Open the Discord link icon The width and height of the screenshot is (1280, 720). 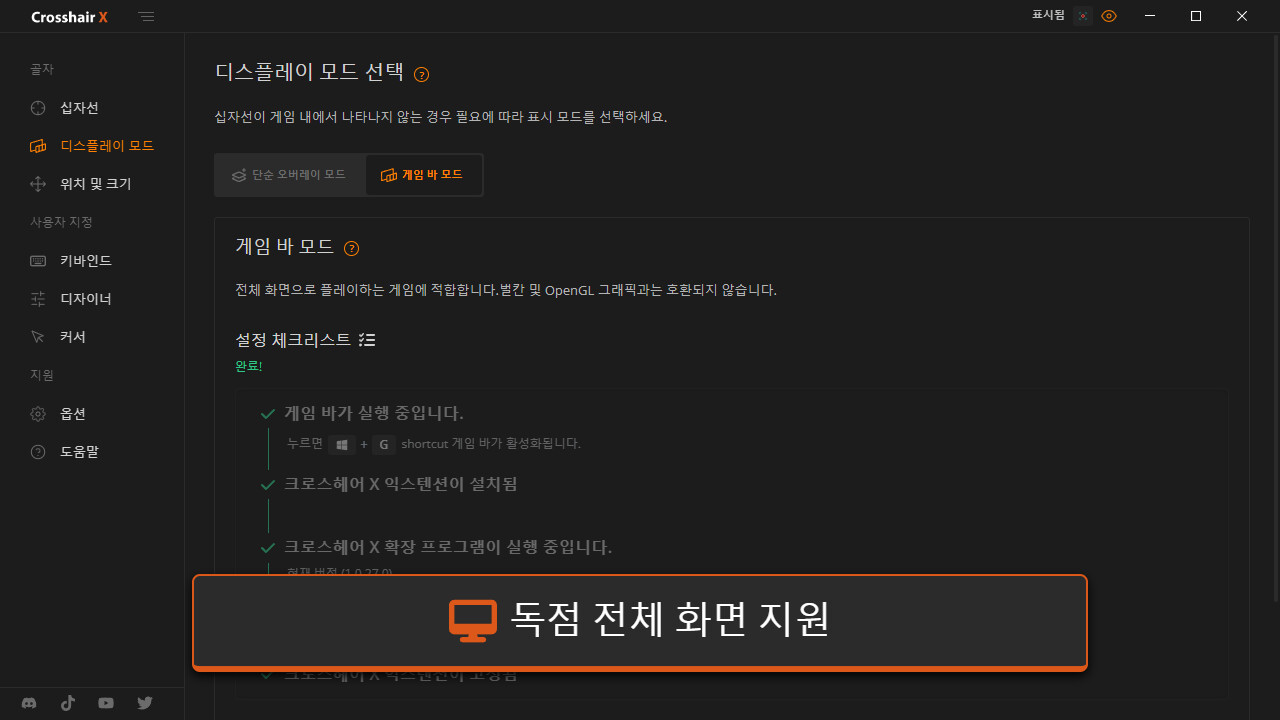29,703
